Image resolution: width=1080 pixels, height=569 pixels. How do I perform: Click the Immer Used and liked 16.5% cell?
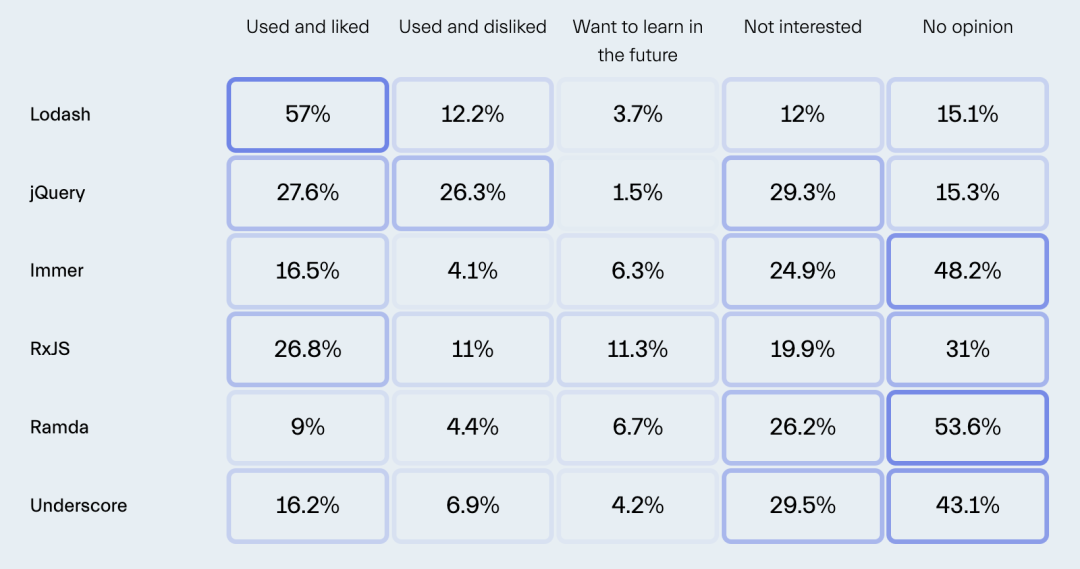point(307,271)
